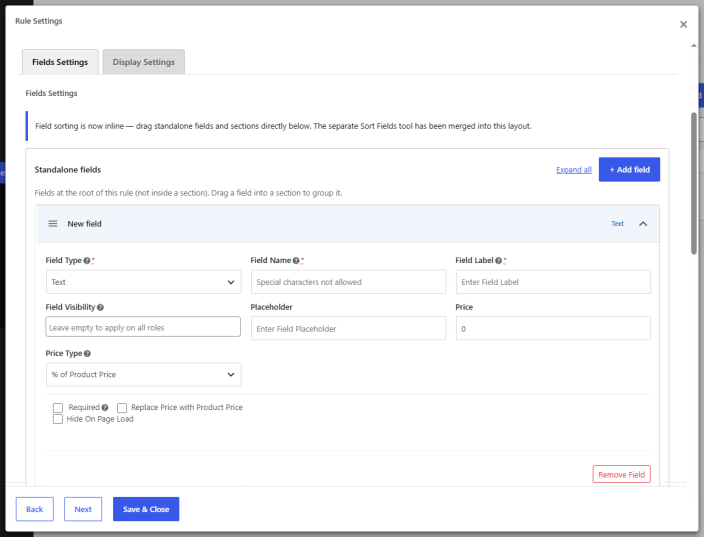Click the scrollbar up arrow
The width and height of the screenshot is (704, 537).
click(694, 45)
